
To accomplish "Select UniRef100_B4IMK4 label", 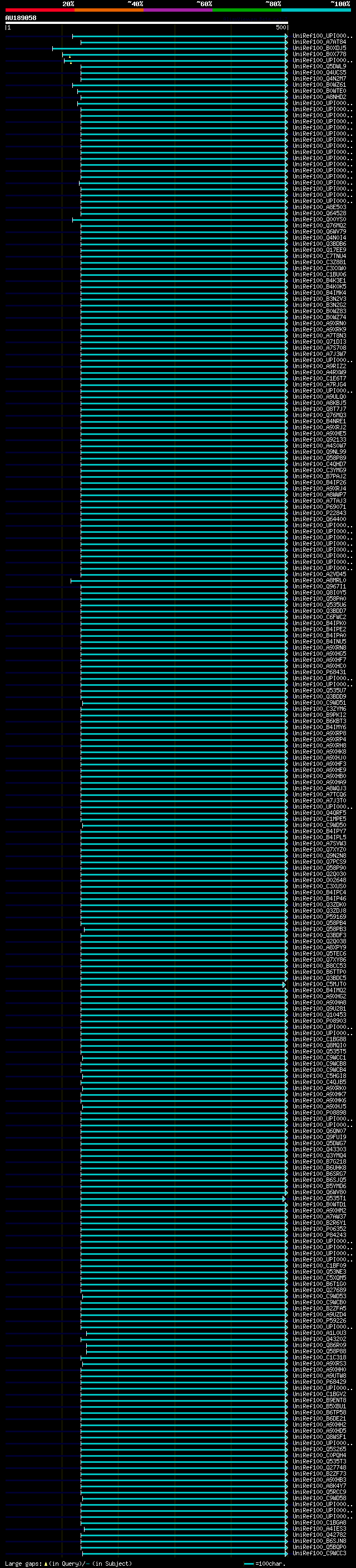I will click(x=319, y=293).
